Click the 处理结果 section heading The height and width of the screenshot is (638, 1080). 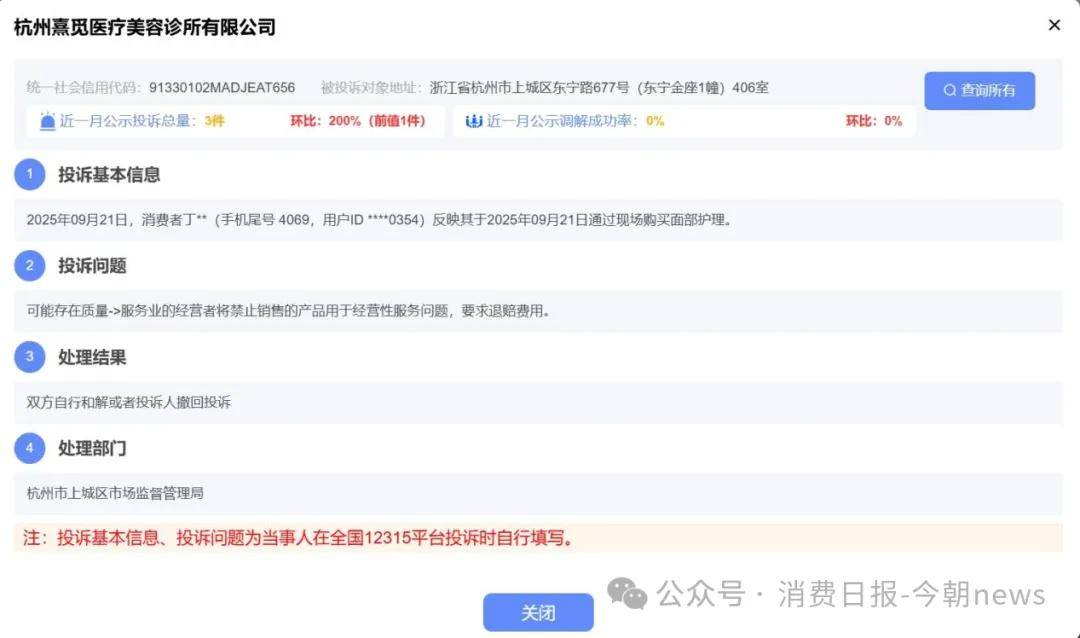pos(92,358)
